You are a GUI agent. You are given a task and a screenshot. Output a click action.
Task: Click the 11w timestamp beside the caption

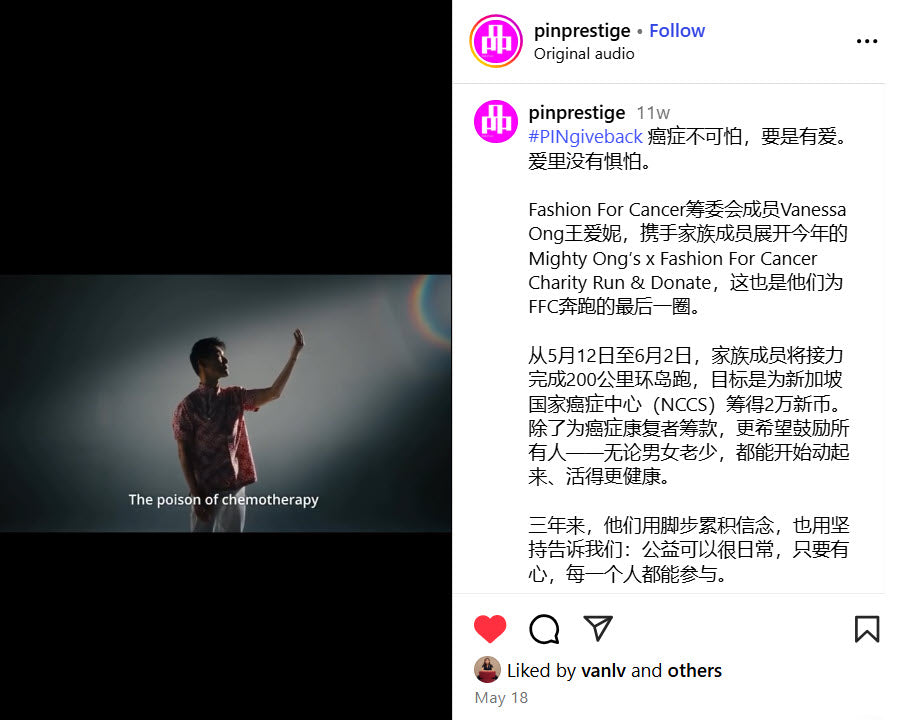coord(653,112)
